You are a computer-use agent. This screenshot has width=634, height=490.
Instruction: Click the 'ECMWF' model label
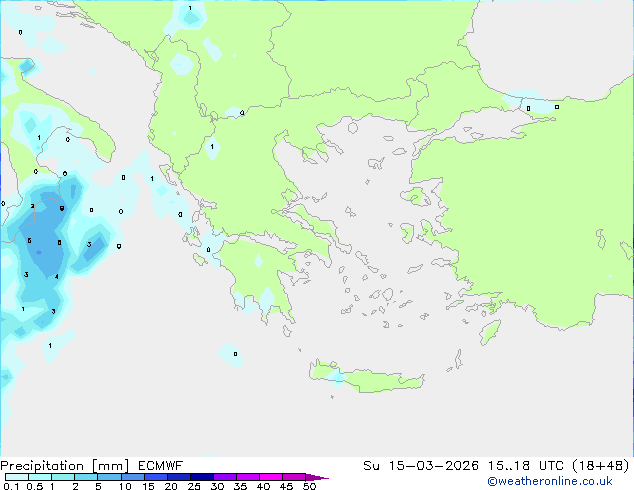pyautogui.click(x=161, y=466)
